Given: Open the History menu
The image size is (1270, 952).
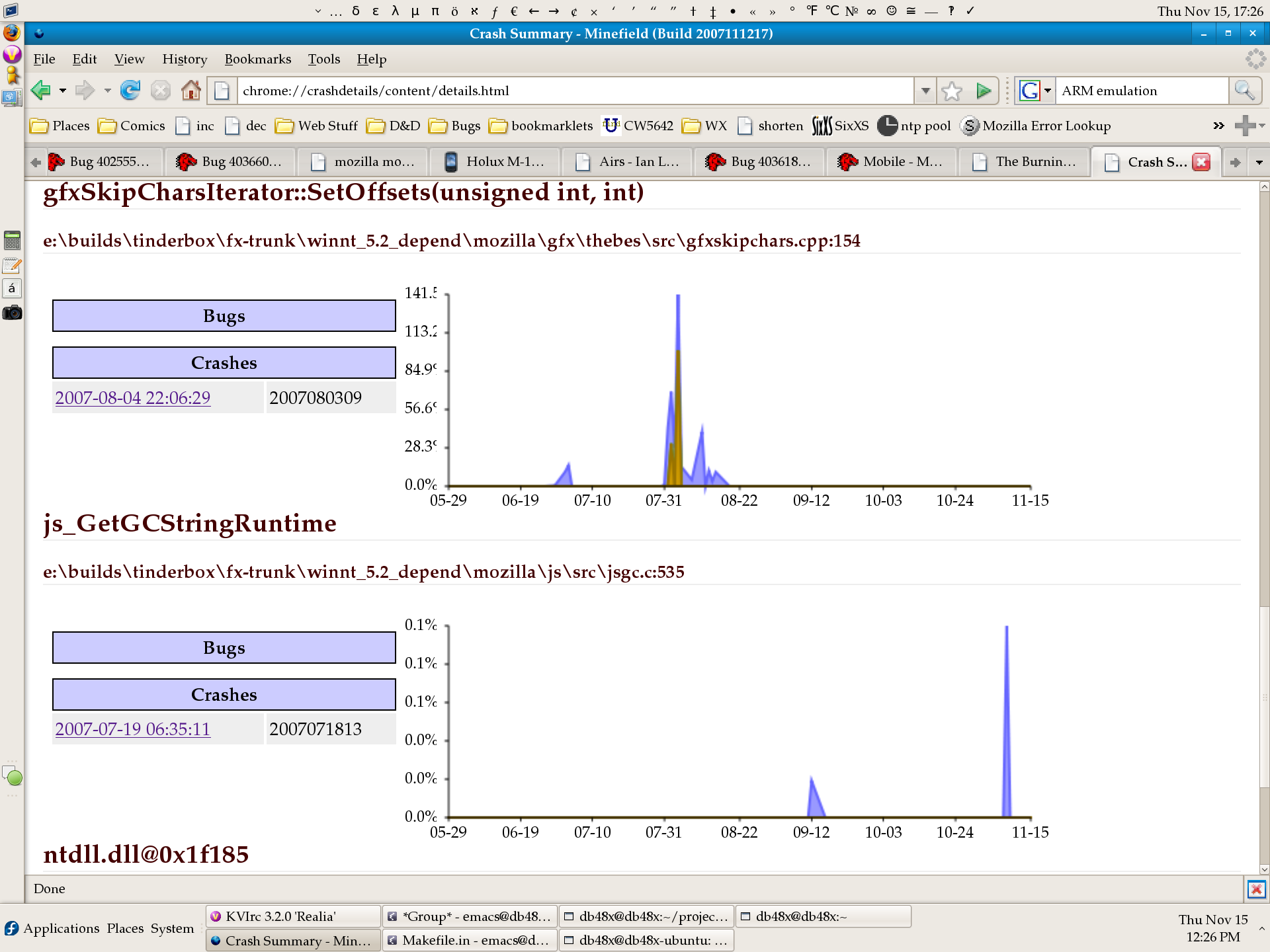Looking at the screenshot, I should tap(185, 59).
